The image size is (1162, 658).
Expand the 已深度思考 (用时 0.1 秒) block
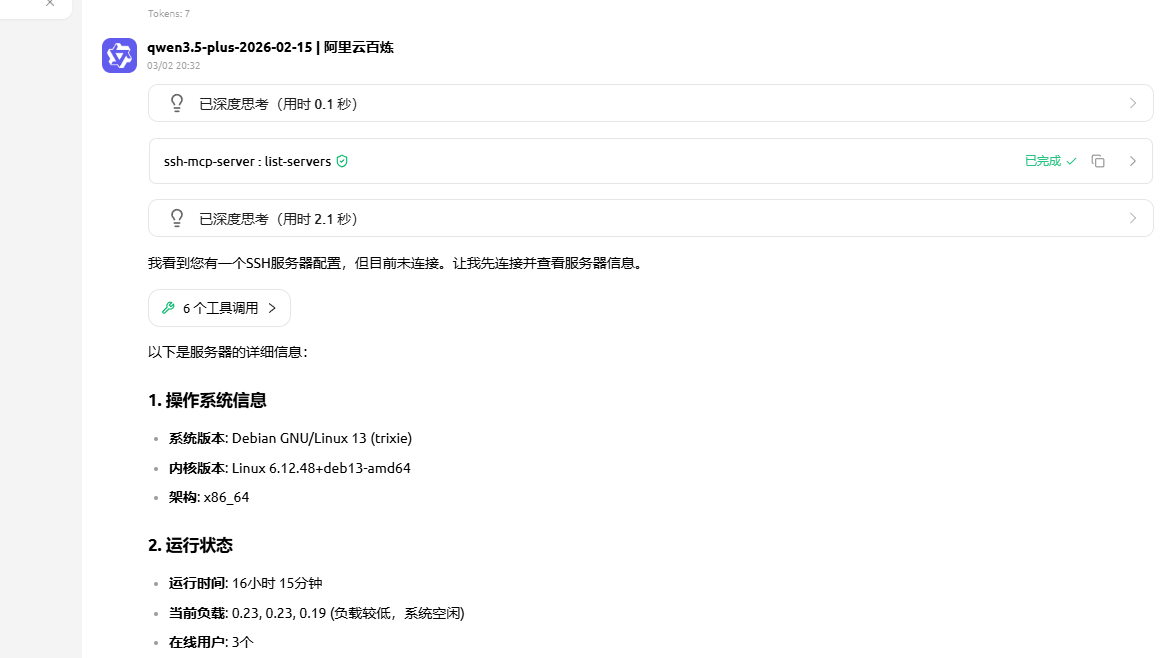[1132, 103]
